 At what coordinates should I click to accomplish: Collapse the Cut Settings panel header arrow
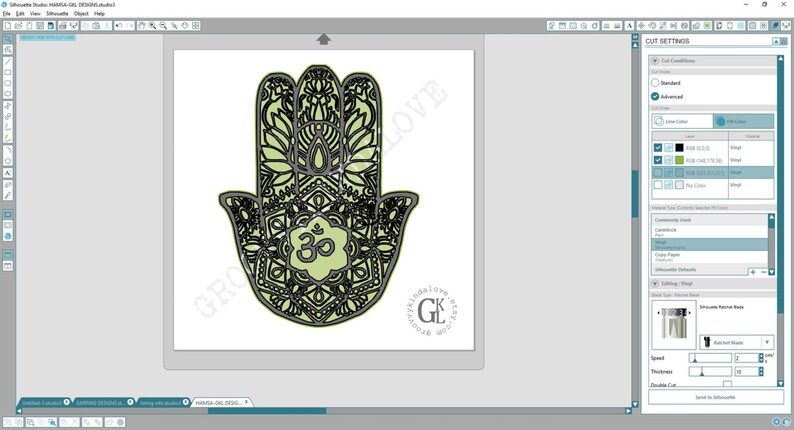point(776,41)
